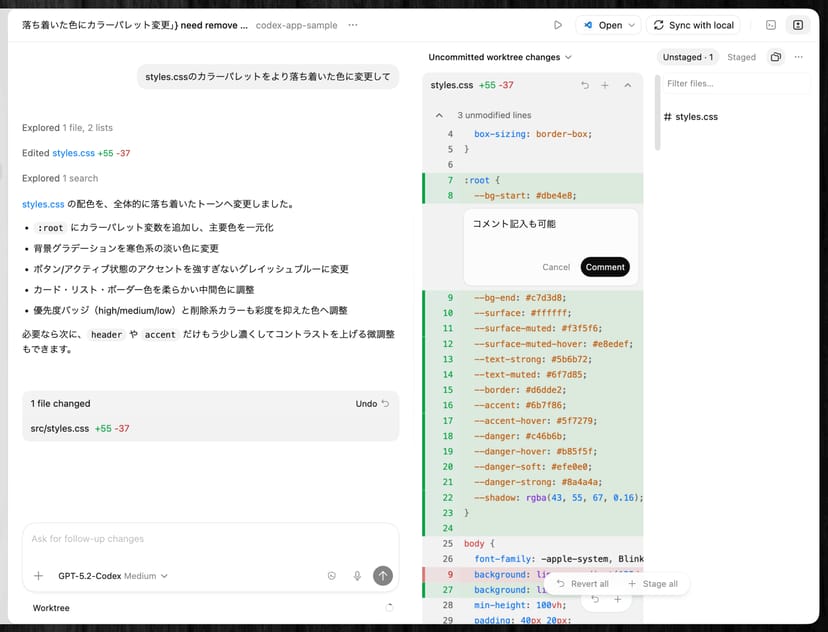The height and width of the screenshot is (632, 828).
Task: Open the terminal panel icon
Action: [771, 25]
